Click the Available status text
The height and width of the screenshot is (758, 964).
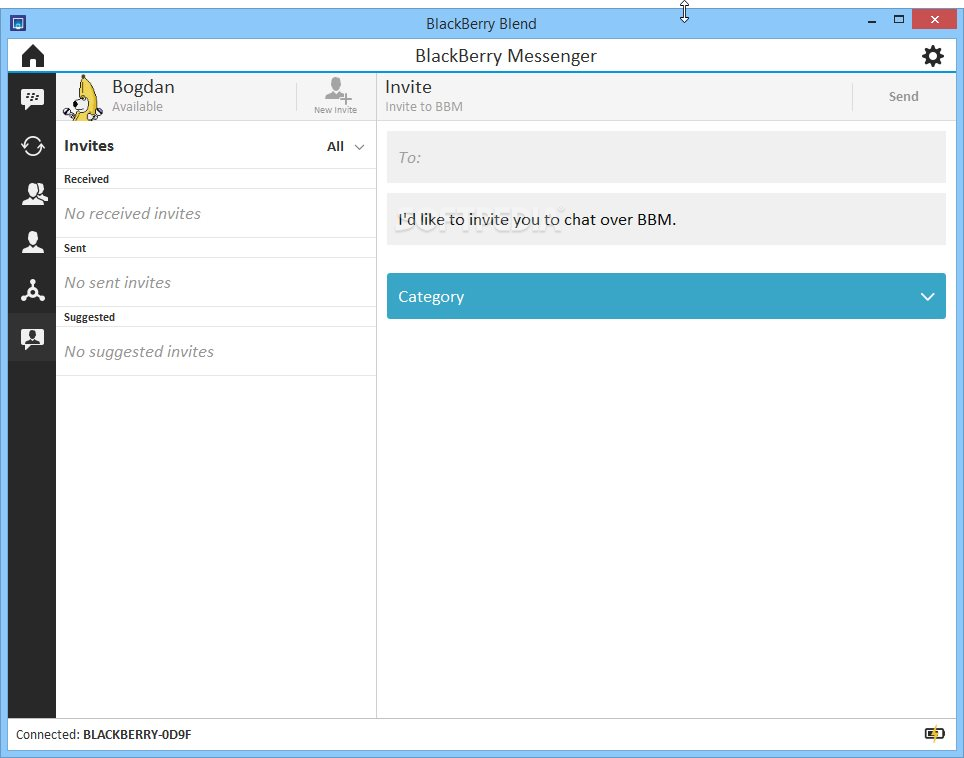137,106
